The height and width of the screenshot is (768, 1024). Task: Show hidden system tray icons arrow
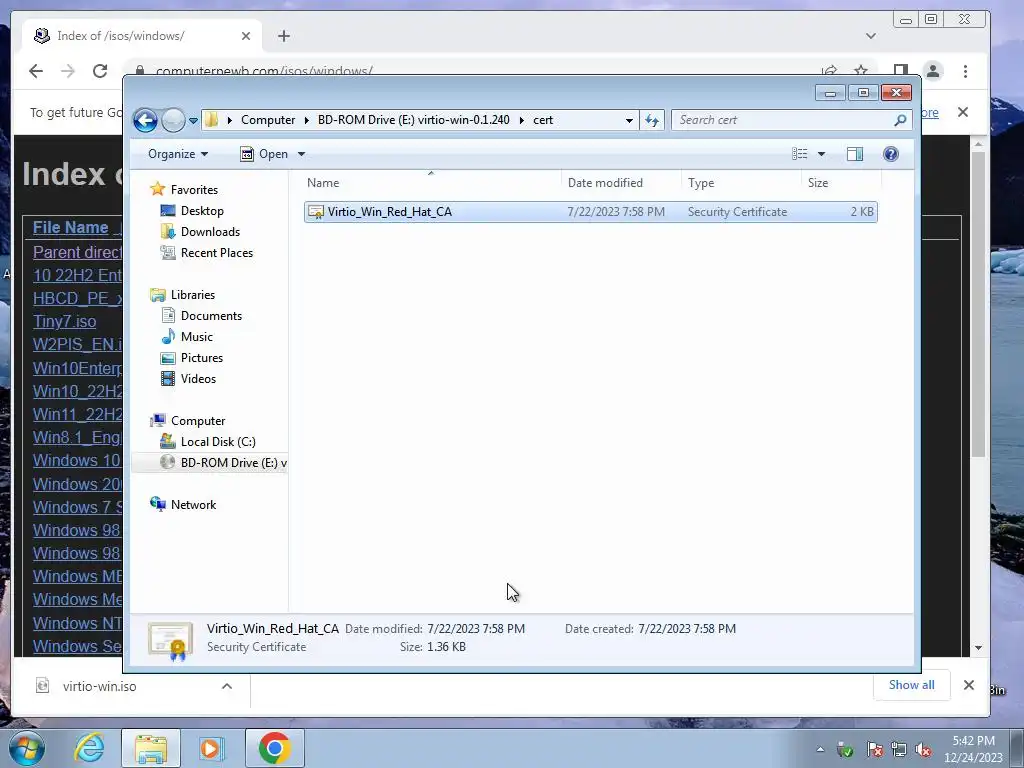[x=820, y=750]
